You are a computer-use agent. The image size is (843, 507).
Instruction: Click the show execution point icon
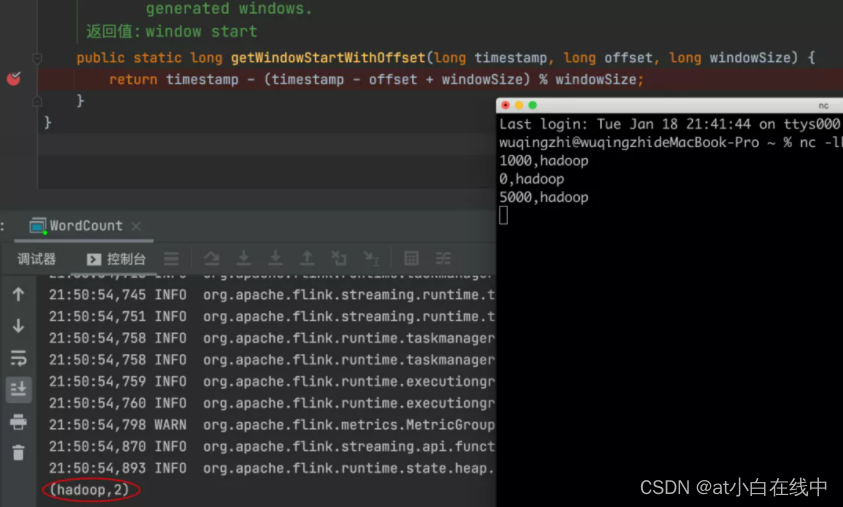[172, 259]
